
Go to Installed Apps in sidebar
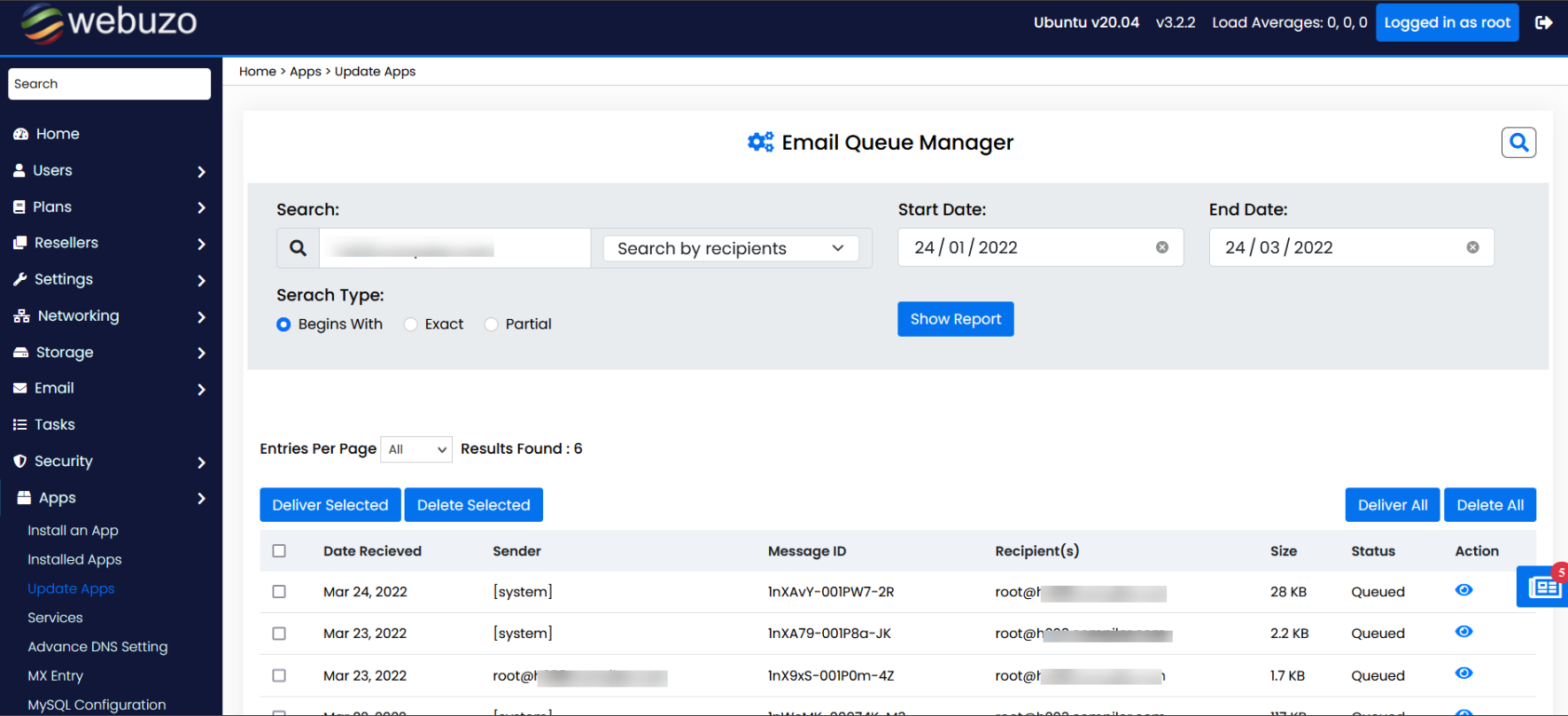click(x=74, y=560)
